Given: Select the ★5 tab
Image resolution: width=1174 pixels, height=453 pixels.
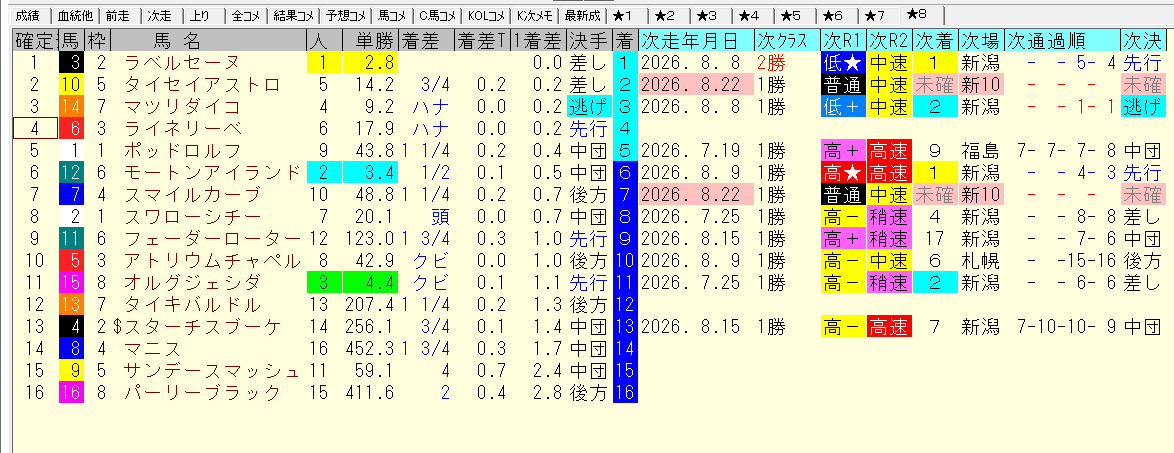Looking at the screenshot, I should (x=790, y=15).
